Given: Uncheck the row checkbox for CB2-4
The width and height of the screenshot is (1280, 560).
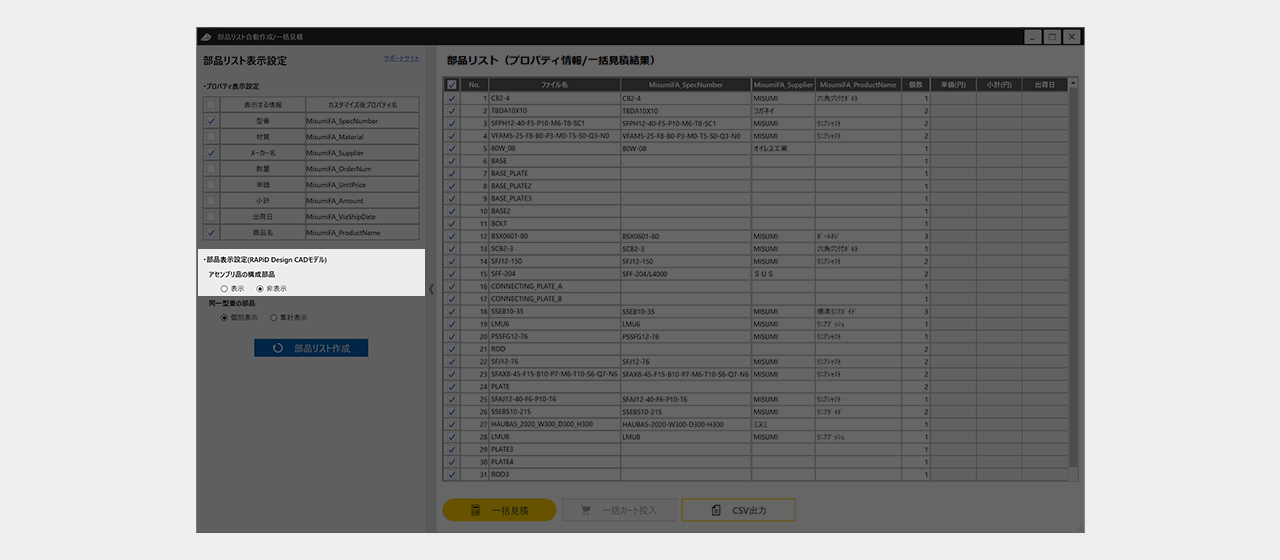Looking at the screenshot, I should click(x=452, y=98).
